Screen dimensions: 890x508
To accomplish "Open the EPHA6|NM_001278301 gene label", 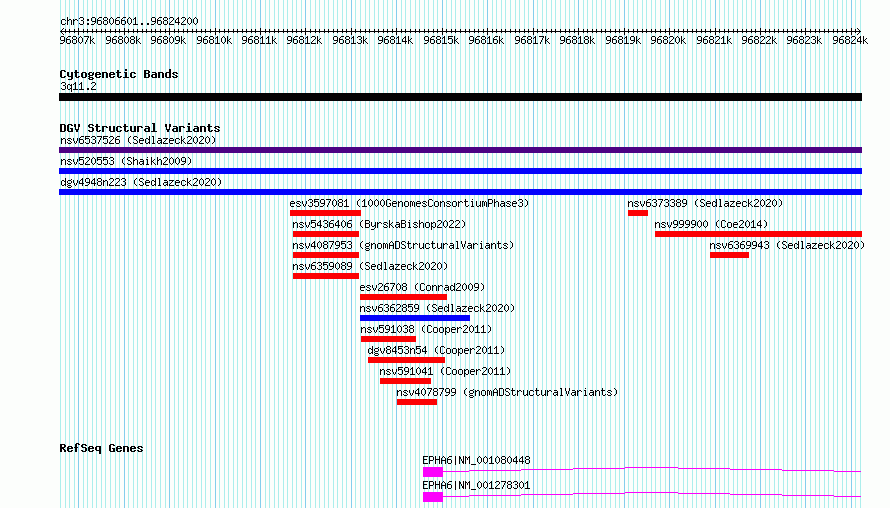I will tap(476, 485).
